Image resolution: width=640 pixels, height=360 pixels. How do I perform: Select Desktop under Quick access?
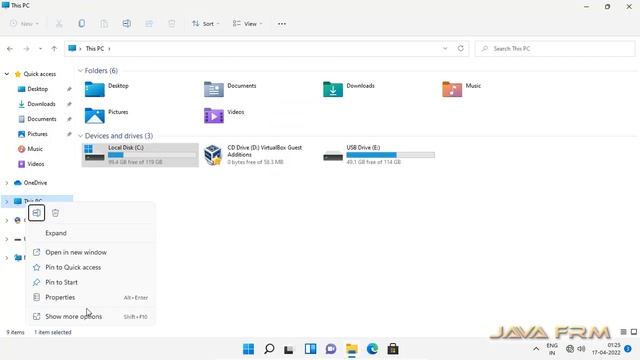click(x=38, y=89)
